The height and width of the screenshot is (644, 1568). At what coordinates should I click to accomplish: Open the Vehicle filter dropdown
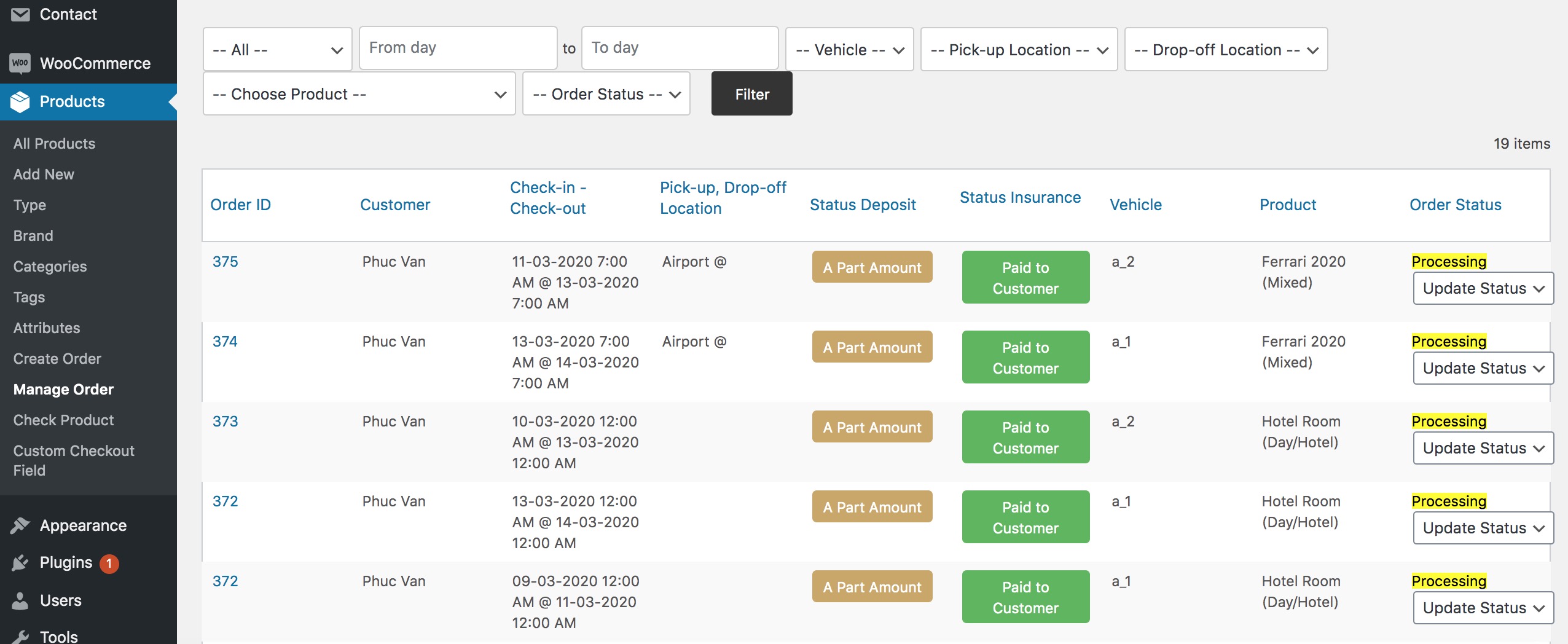[849, 50]
